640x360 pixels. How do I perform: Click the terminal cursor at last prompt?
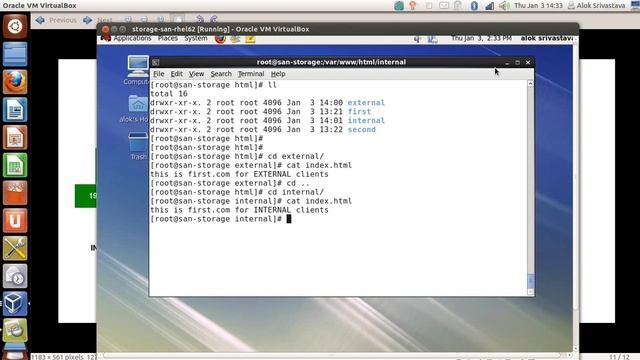pos(289,219)
